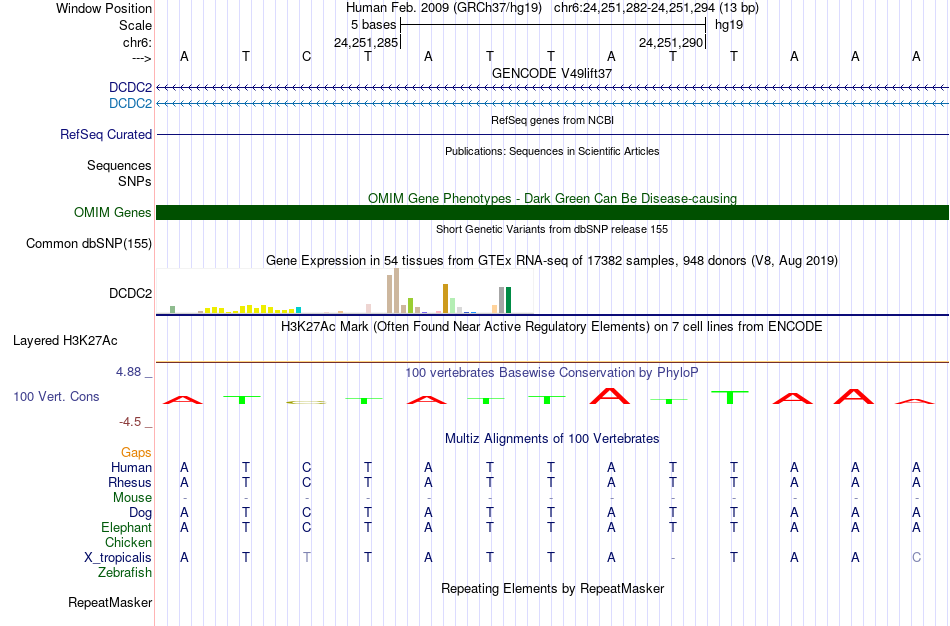This screenshot has width=950, height=626.
Task: Click the "Zebrafish" alignment row label
Action: tap(125, 572)
